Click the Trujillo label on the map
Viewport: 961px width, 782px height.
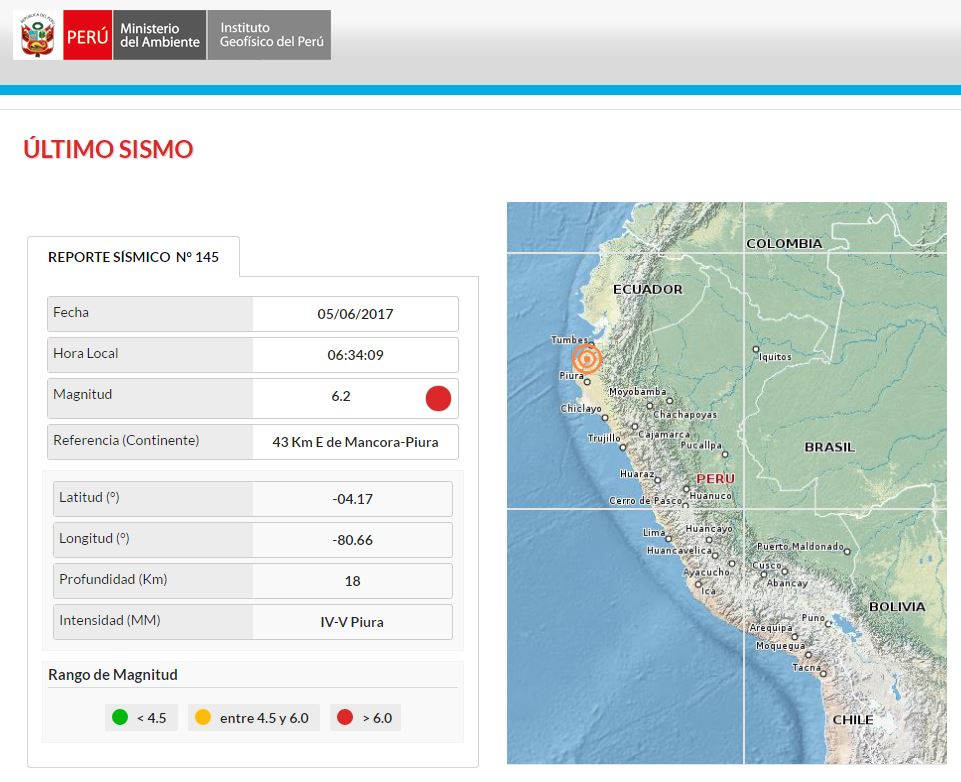coord(604,438)
